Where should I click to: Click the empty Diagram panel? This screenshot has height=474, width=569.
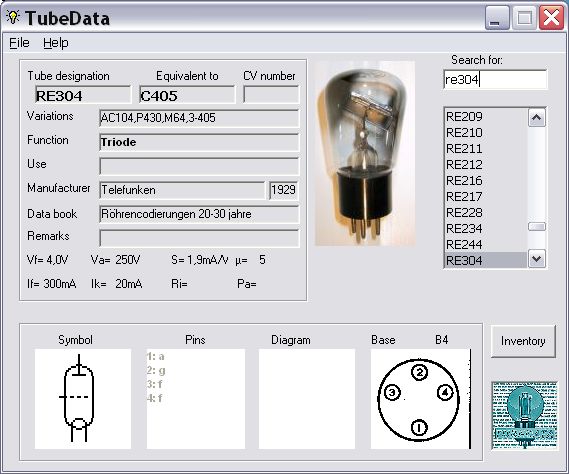click(x=307, y=399)
